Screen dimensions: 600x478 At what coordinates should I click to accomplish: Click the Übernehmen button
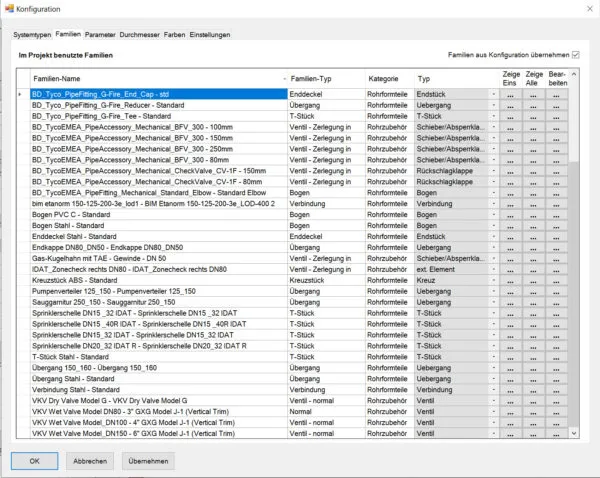click(x=148, y=461)
